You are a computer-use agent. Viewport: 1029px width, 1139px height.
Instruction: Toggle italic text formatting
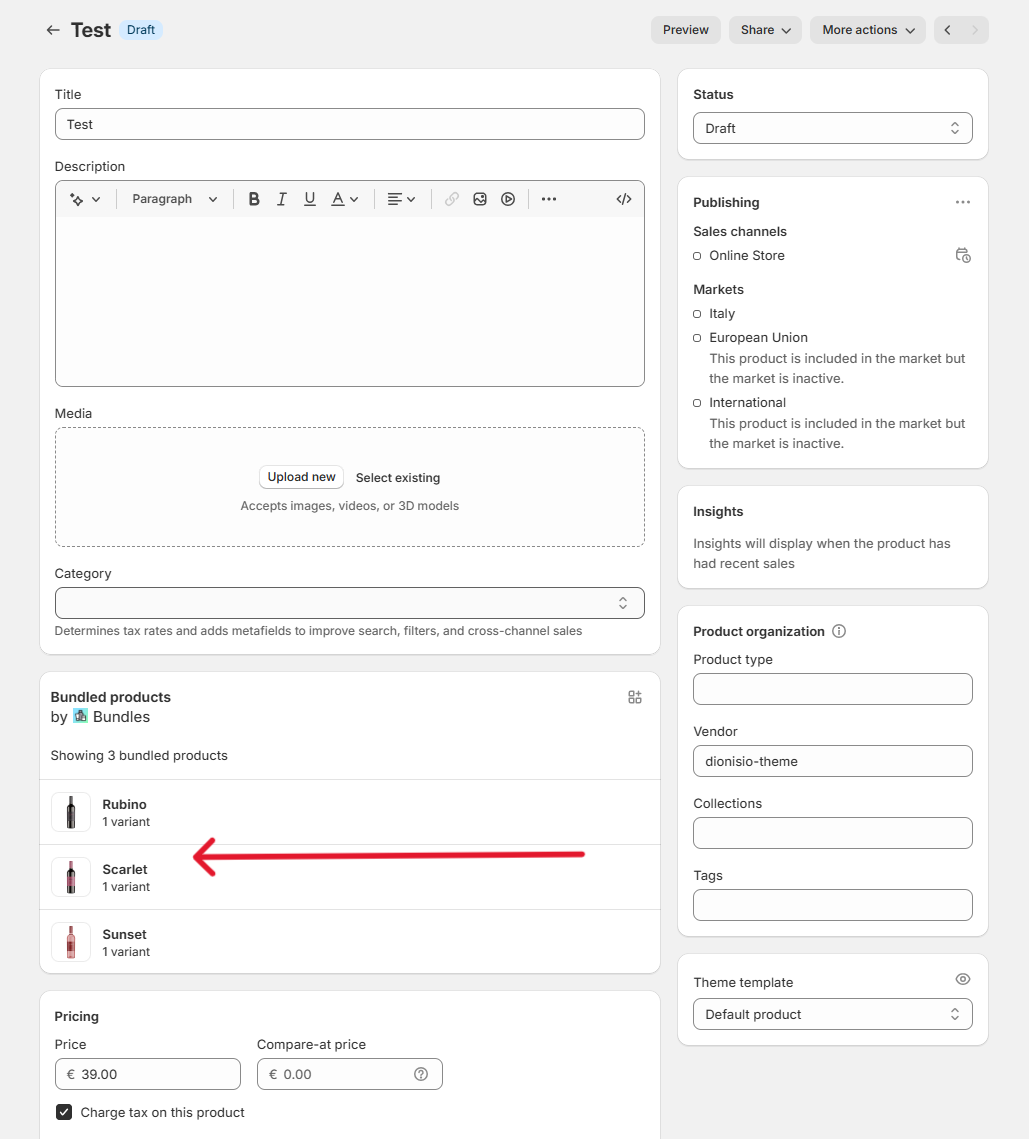pyautogui.click(x=282, y=199)
